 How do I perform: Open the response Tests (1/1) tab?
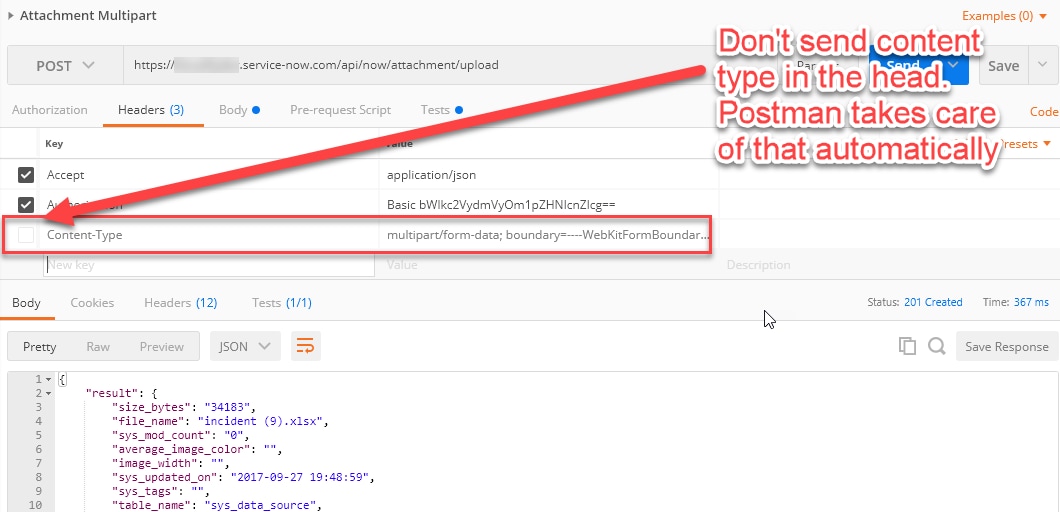[x=282, y=303]
